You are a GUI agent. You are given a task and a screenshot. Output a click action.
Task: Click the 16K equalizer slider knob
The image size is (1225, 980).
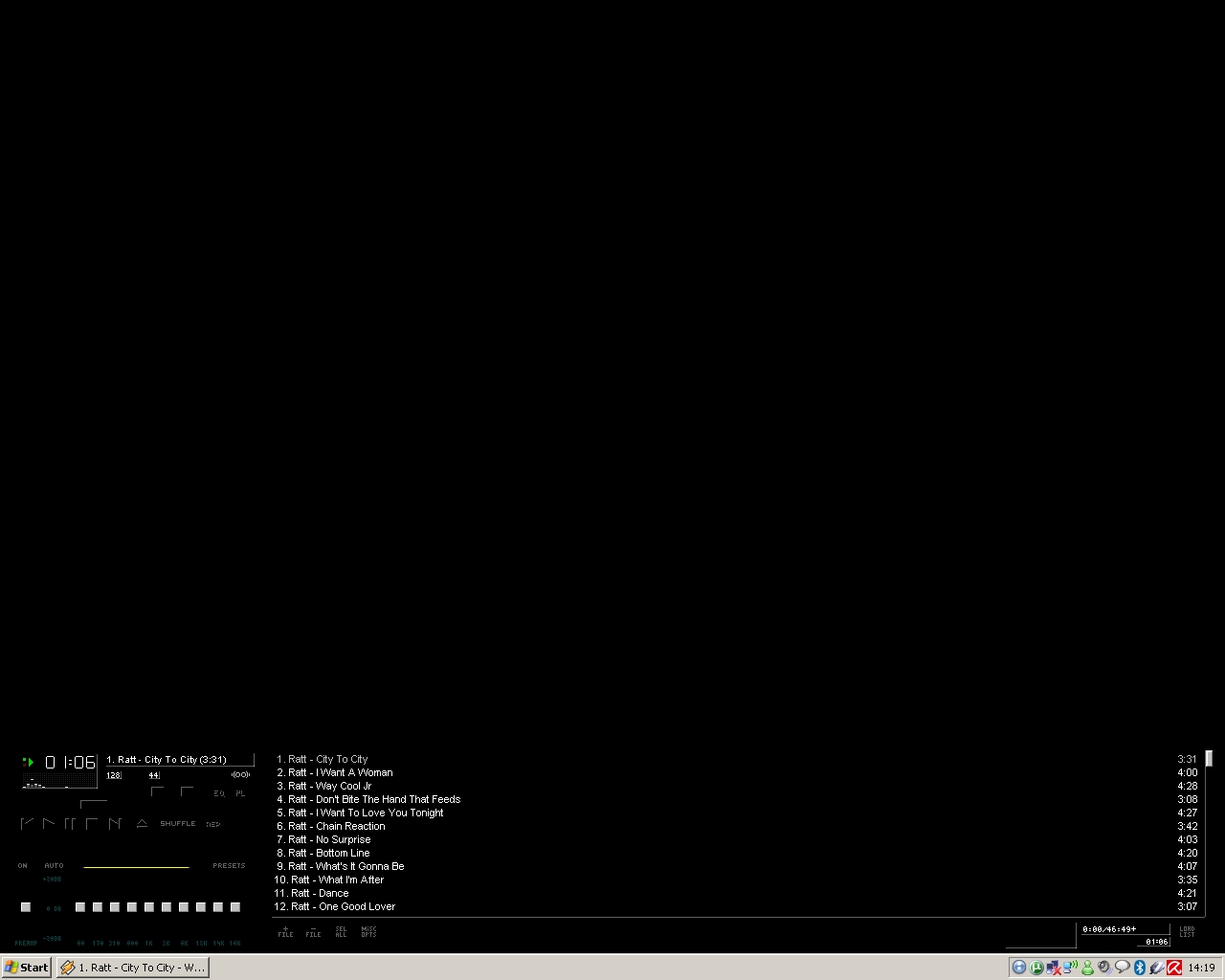pyautogui.click(x=235, y=907)
